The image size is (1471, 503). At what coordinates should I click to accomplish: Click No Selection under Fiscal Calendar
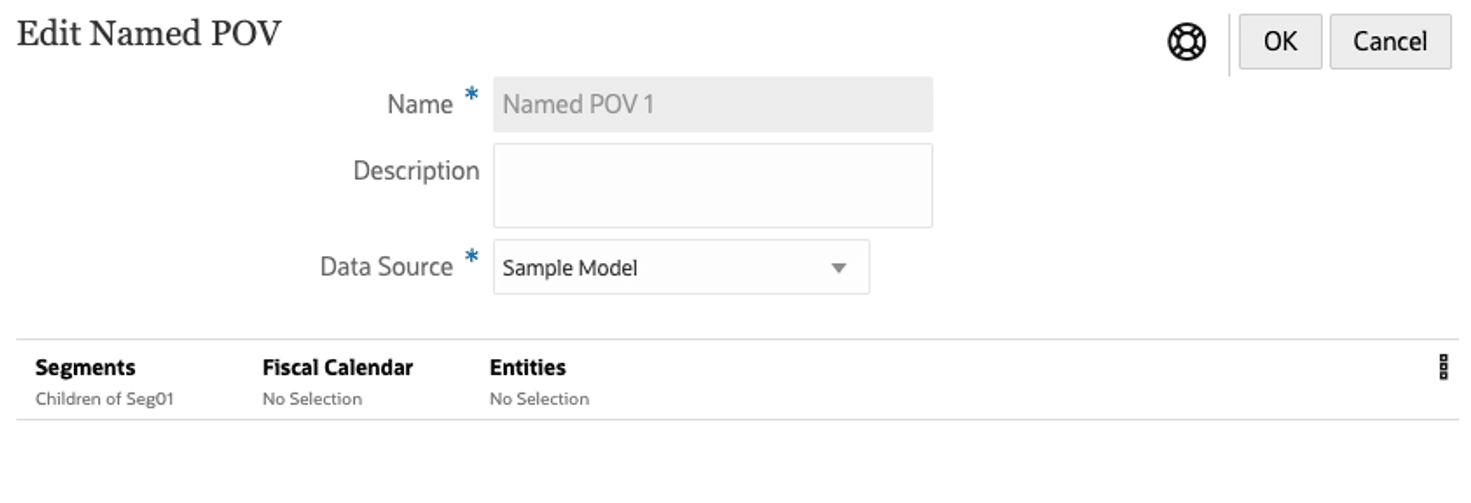coord(312,399)
